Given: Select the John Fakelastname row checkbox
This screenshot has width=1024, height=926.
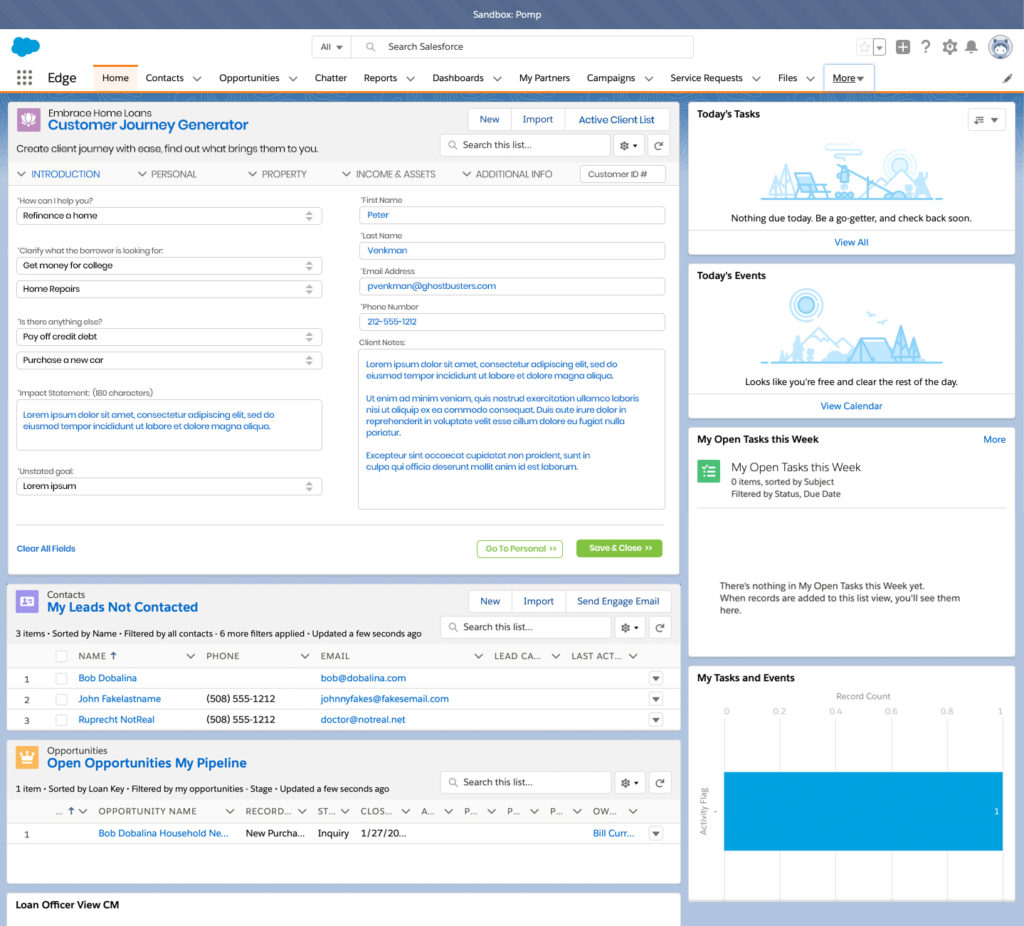Looking at the screenshot, I should 61,699.
